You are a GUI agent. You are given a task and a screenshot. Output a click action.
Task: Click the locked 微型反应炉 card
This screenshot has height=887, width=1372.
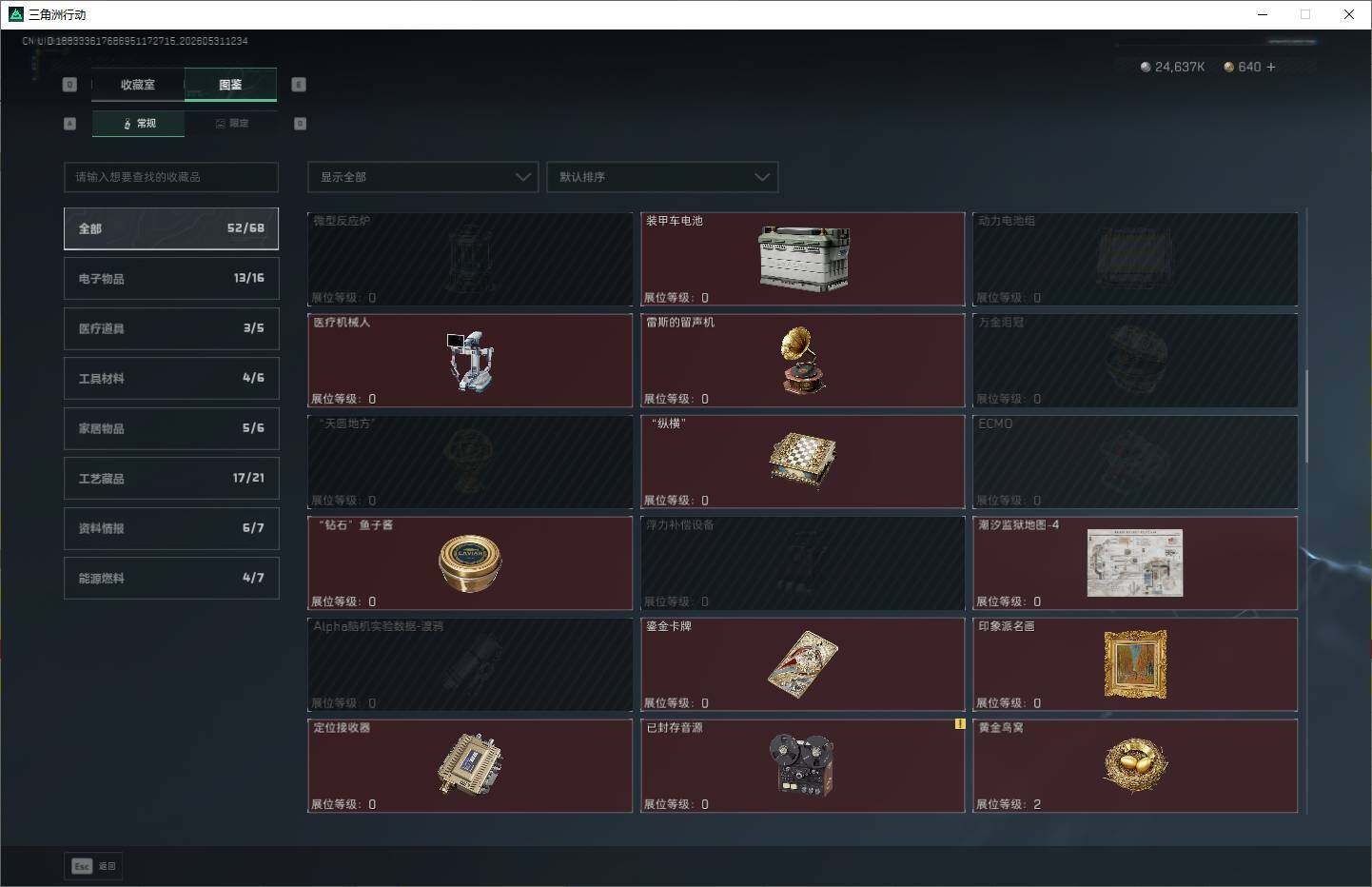pyautogui.click(x=470, y=259)
